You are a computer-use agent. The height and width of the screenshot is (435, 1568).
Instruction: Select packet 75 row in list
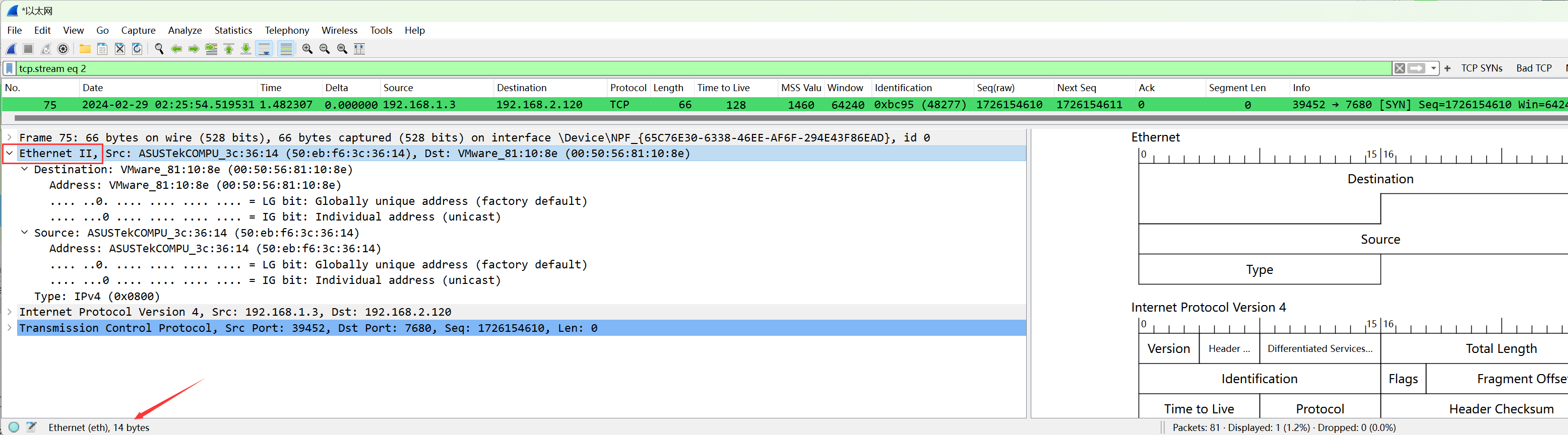(784, 105)
